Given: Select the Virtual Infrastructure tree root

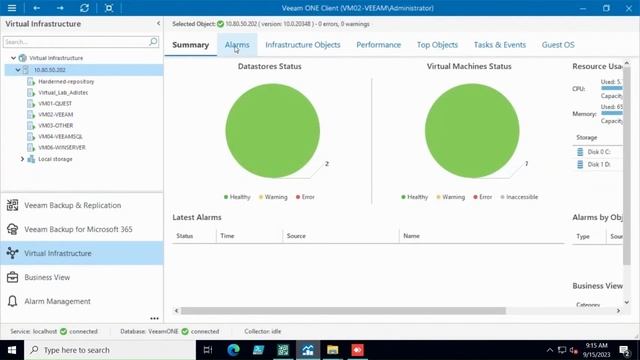Looking at the screenshot, I should pos(56,58).
